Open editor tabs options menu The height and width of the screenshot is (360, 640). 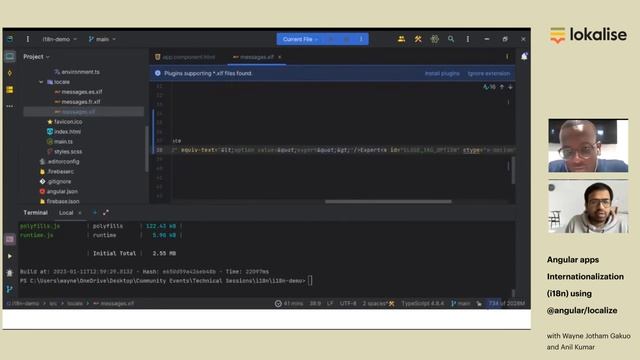507,57
